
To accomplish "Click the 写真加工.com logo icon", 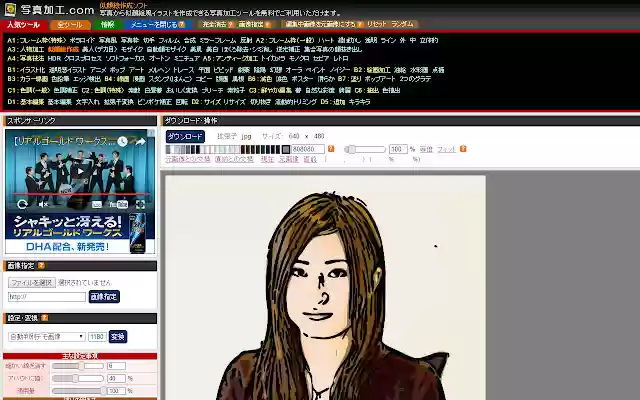I will 10,9.
